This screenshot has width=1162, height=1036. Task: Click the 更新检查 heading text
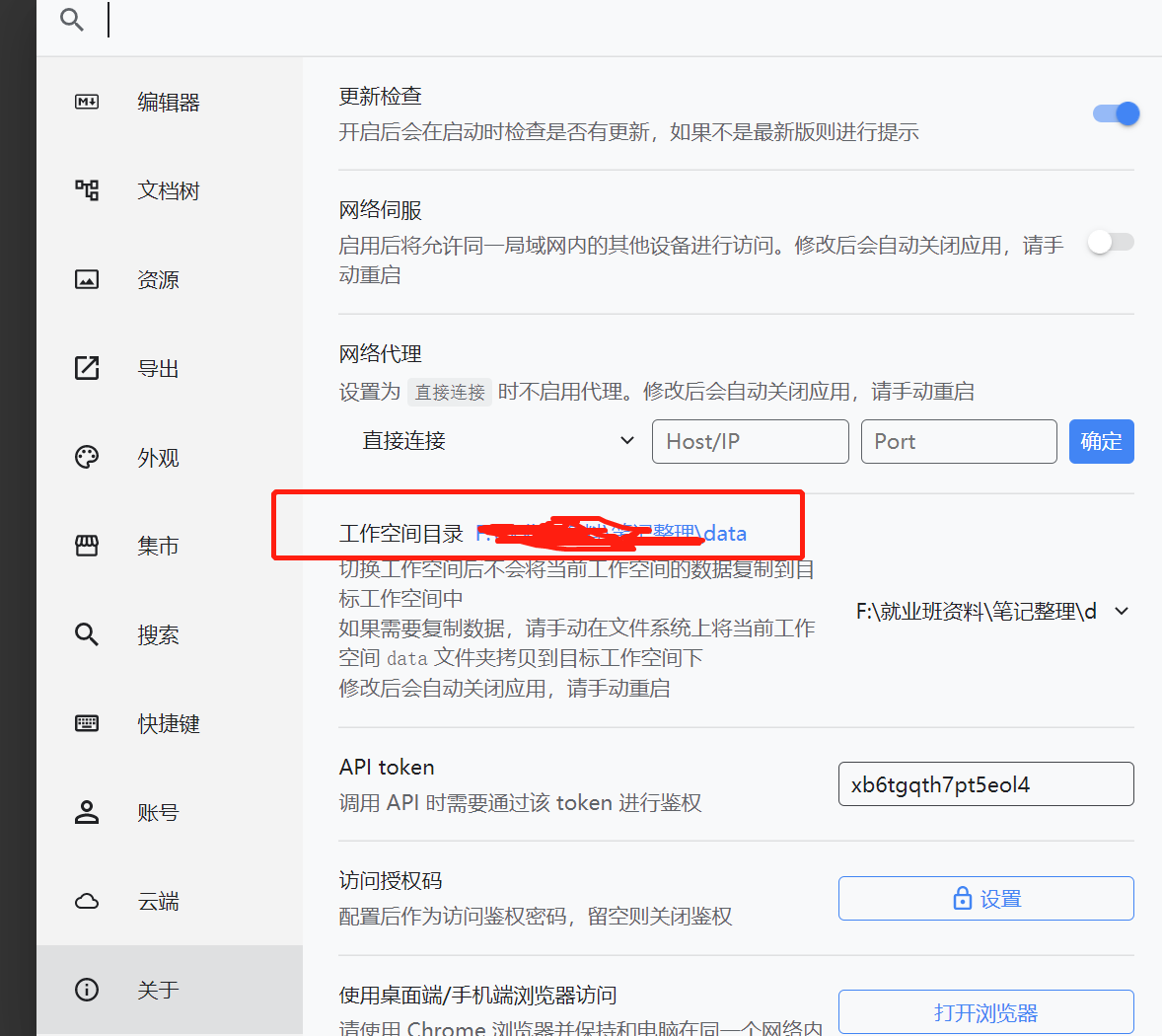(x=380, y=97)
